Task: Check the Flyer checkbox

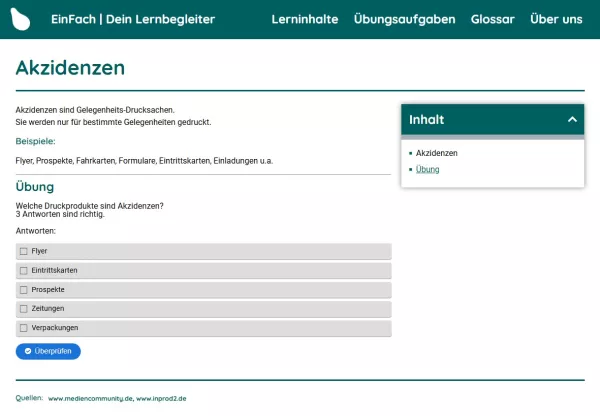Action: (x=24, y=251)
